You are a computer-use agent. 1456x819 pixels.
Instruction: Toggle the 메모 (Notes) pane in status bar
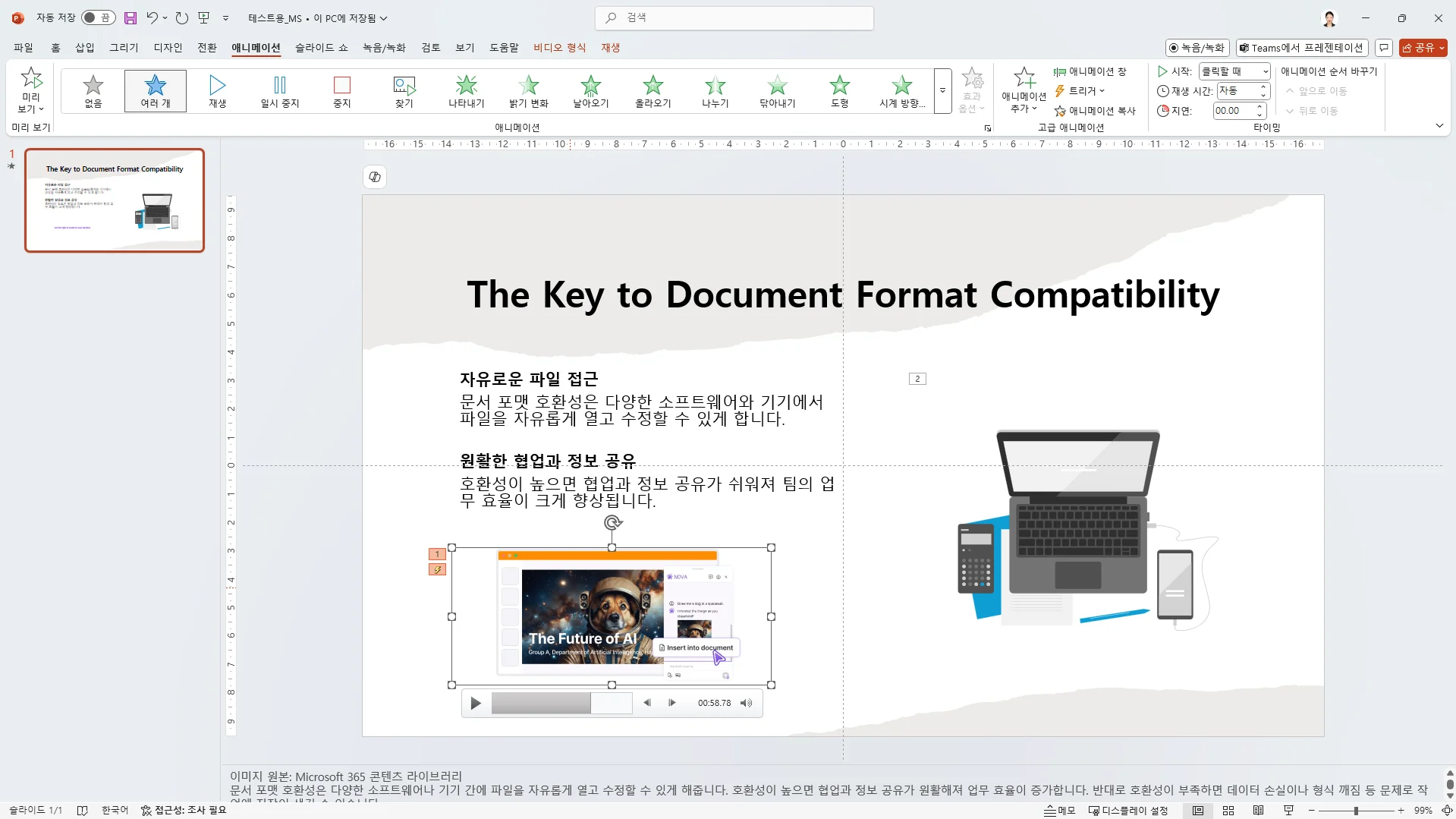pos(1058,810)
